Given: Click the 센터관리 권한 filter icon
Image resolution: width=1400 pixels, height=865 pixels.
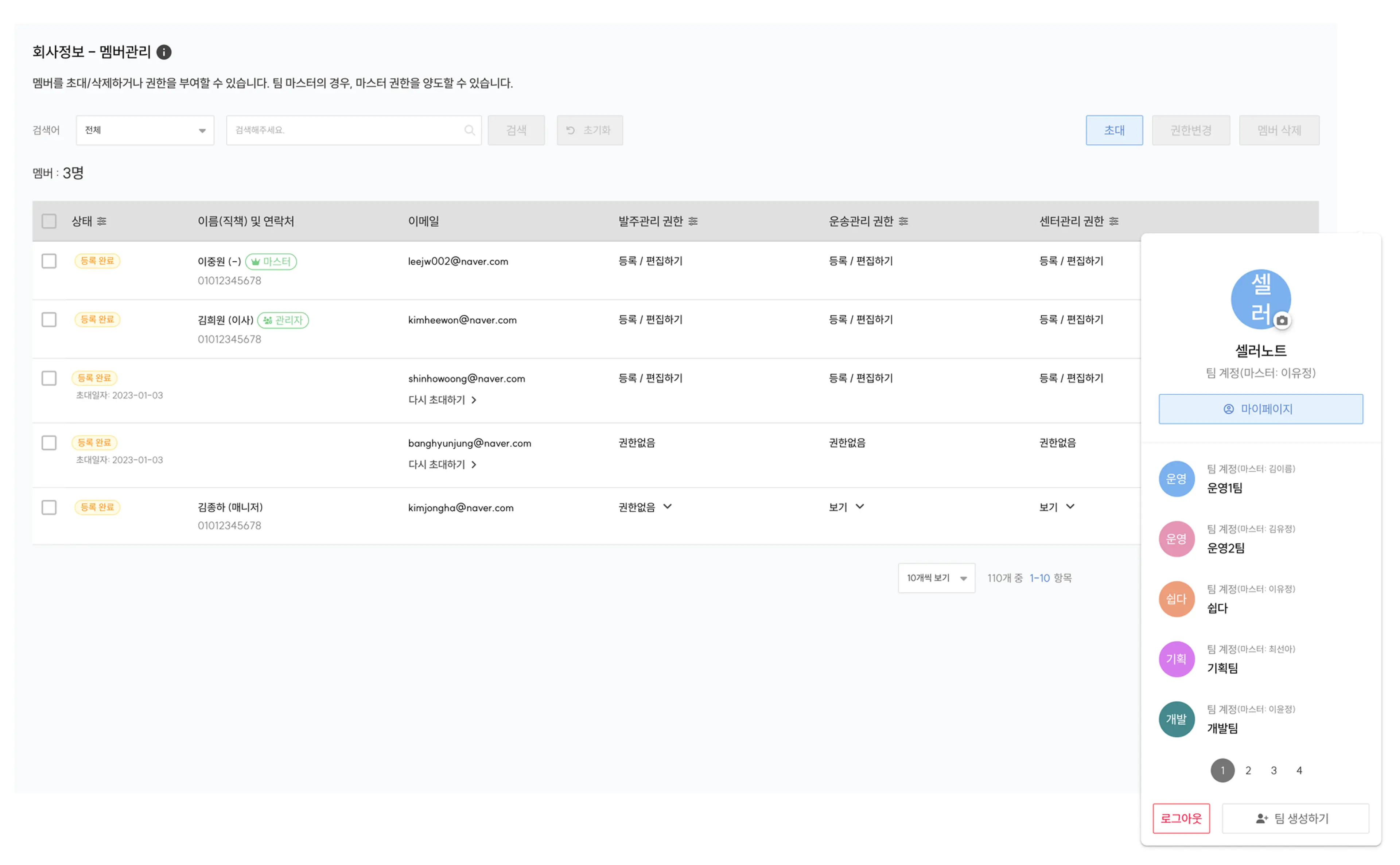Looking at the screenshot, I should point(1113,221).
